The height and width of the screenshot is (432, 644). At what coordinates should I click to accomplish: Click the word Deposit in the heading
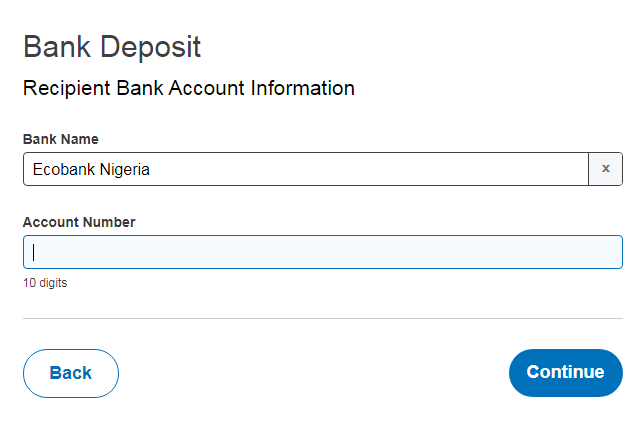pyautogui.click(x=150, y=48)
